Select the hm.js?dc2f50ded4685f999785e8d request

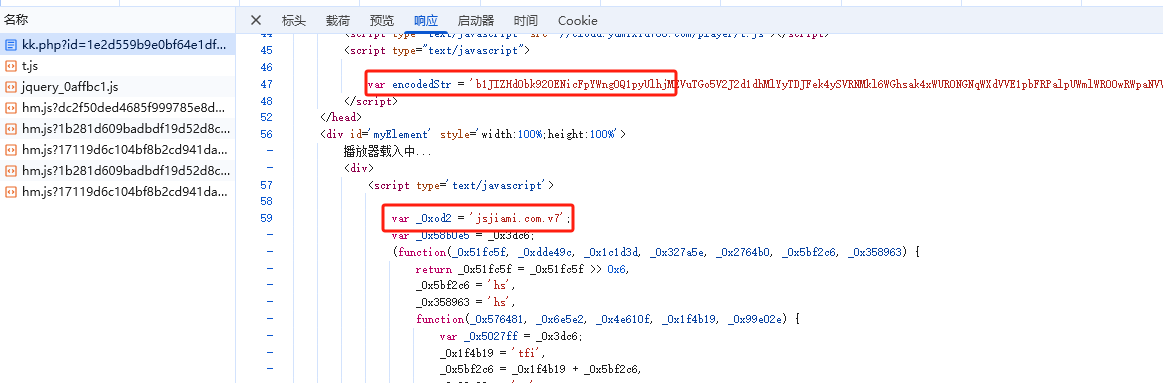[x=118, y=108]
